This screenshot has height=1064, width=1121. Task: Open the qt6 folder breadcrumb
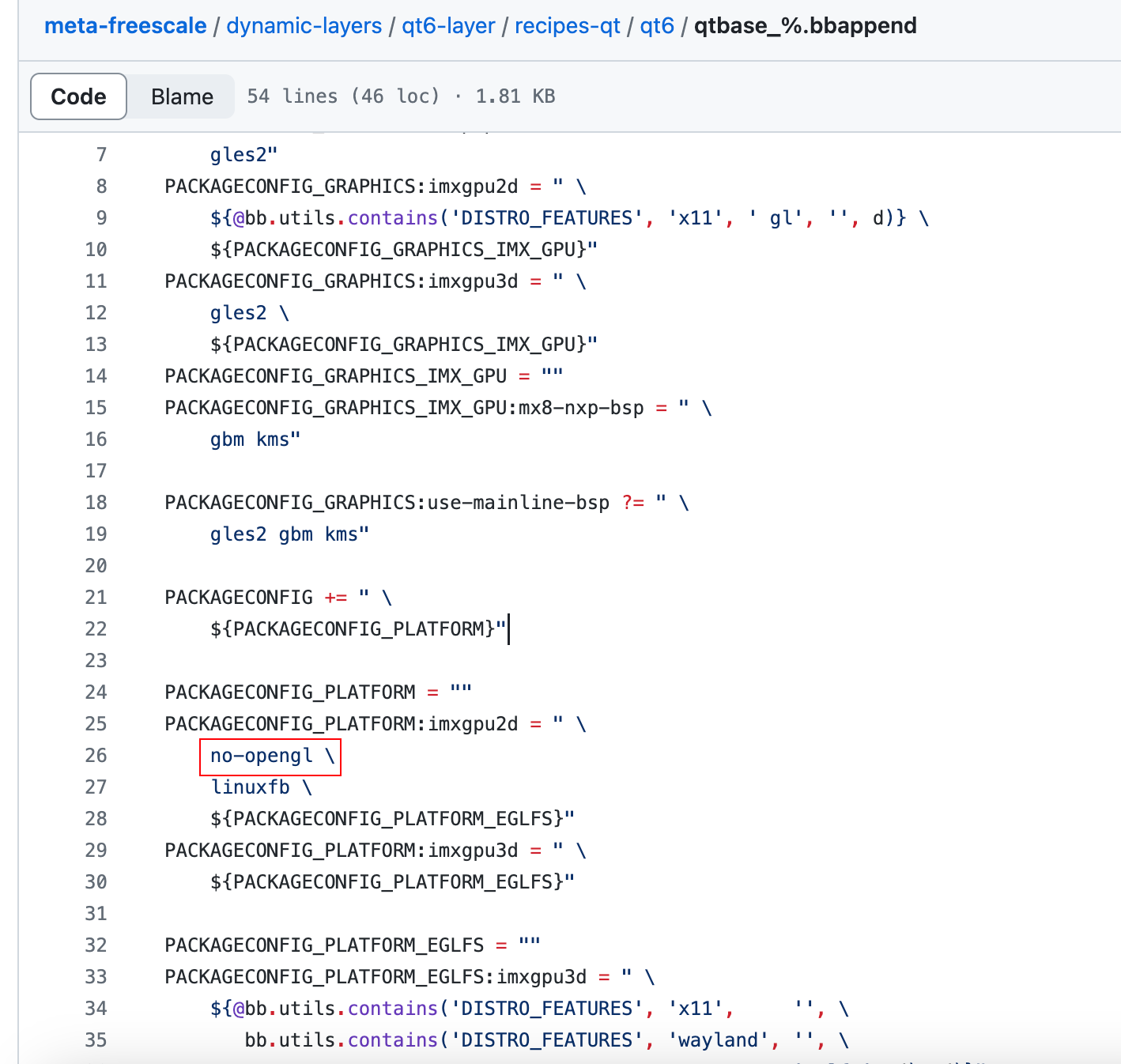click(x=657, y=26)
